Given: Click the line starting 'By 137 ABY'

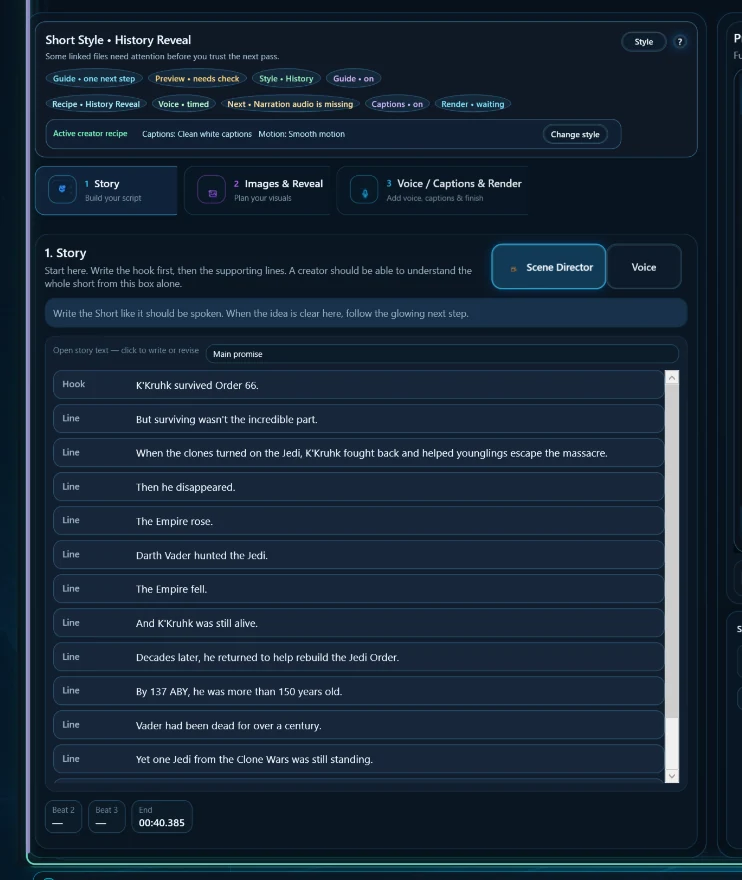Looking at the screenshot, I should (359, 691).
